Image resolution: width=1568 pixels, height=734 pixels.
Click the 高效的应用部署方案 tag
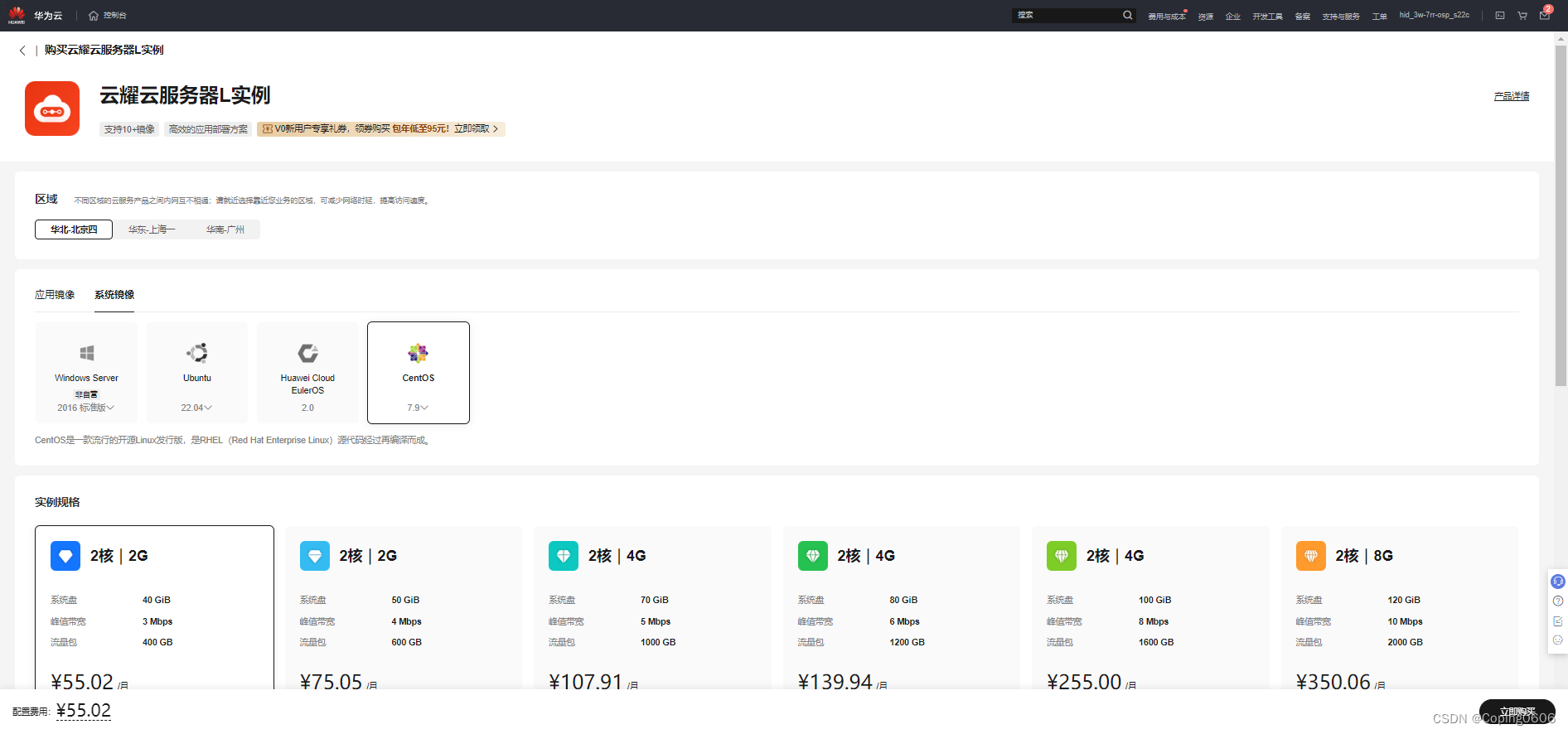(208, 129)
